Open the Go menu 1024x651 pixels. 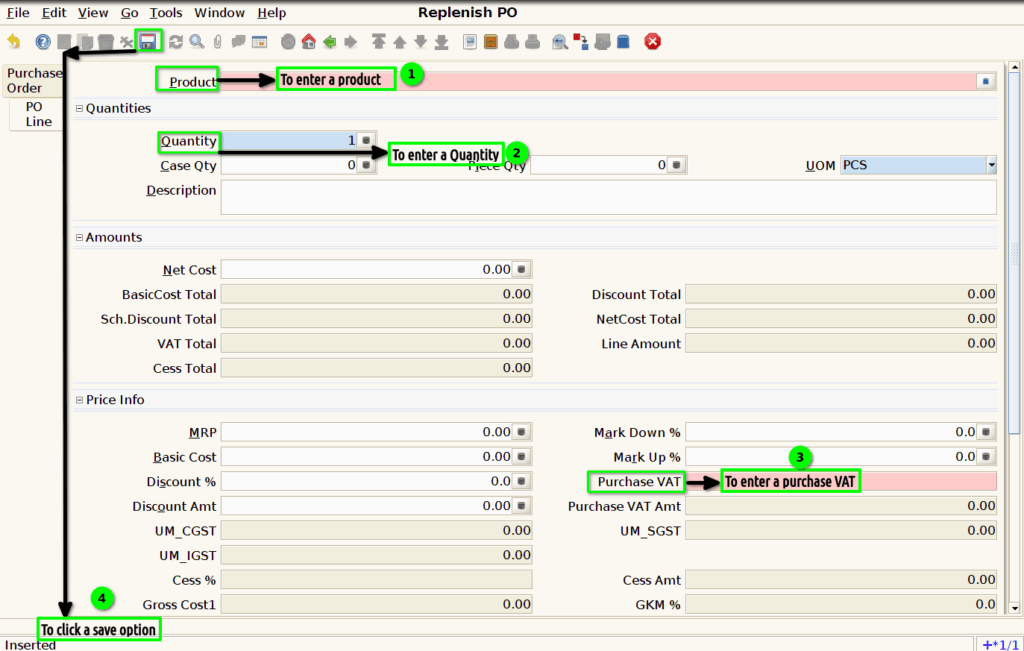pos(129,12)
